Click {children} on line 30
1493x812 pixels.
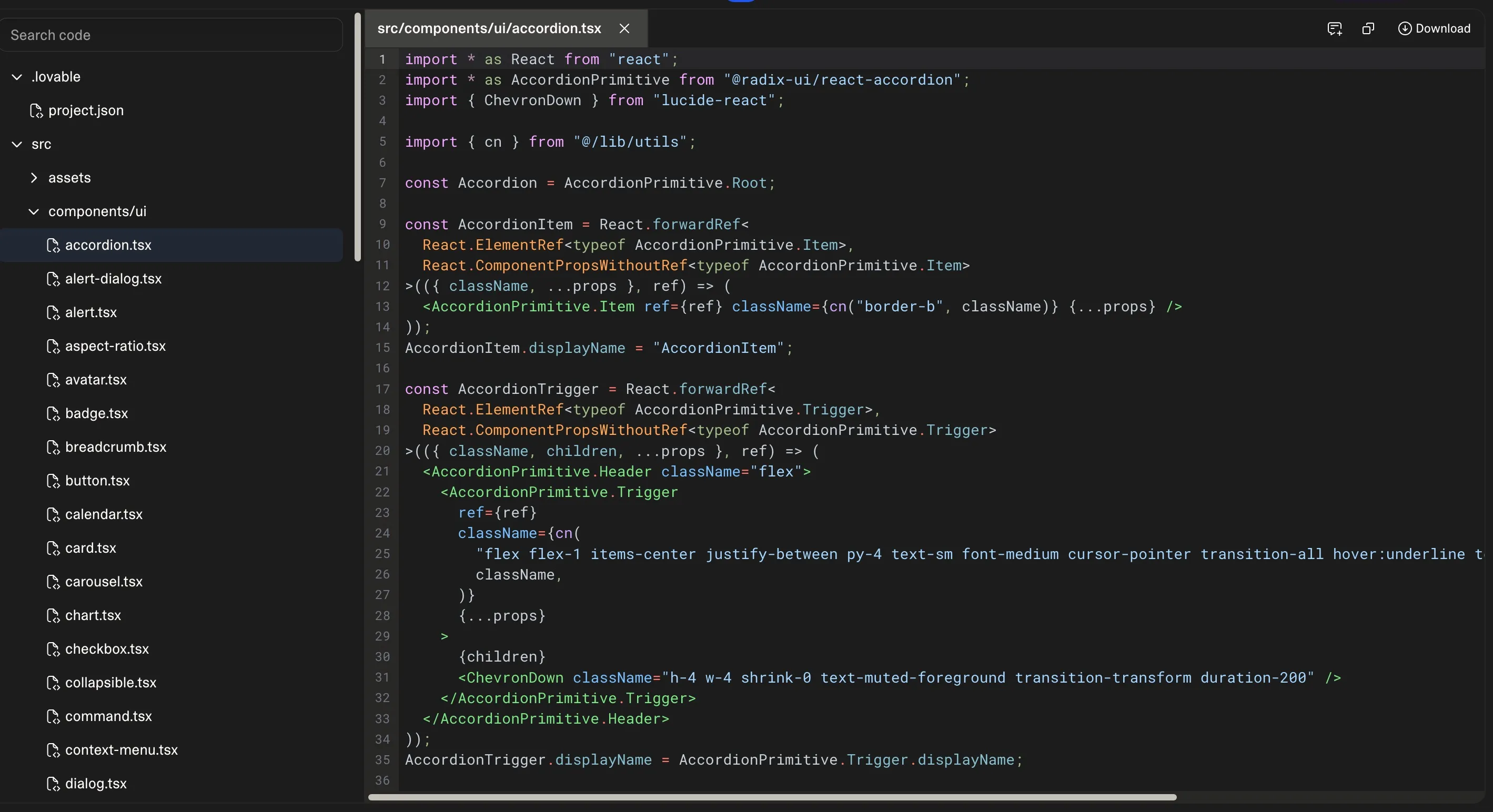[x=502, y=657]
